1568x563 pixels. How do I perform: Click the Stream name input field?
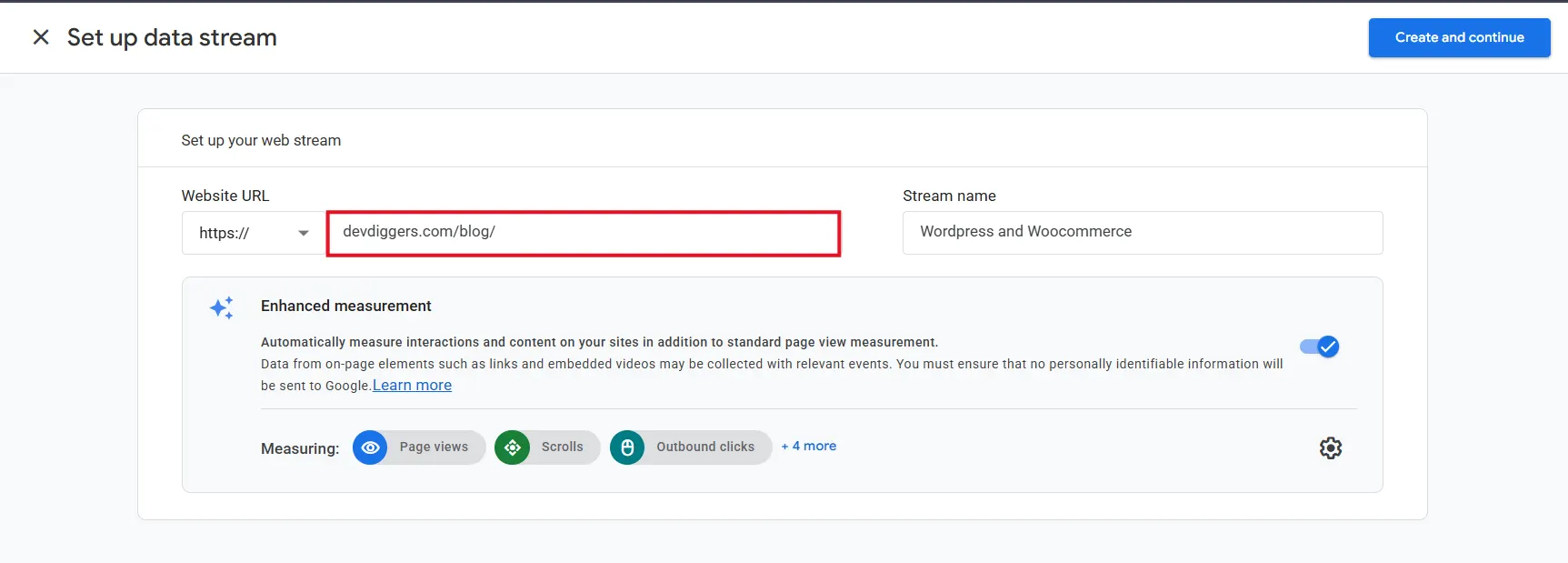click(1143, 232)
